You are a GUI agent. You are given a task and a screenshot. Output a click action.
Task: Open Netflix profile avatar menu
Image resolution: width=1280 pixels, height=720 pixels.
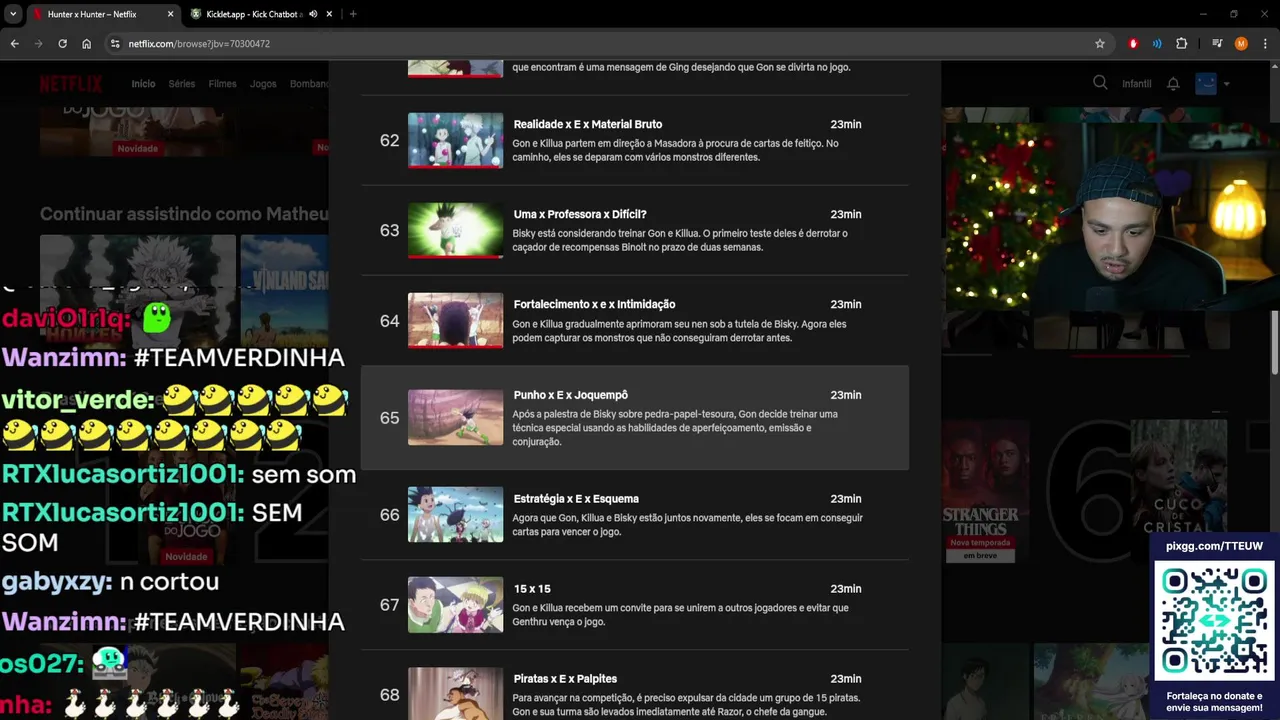coord(1212,84)
